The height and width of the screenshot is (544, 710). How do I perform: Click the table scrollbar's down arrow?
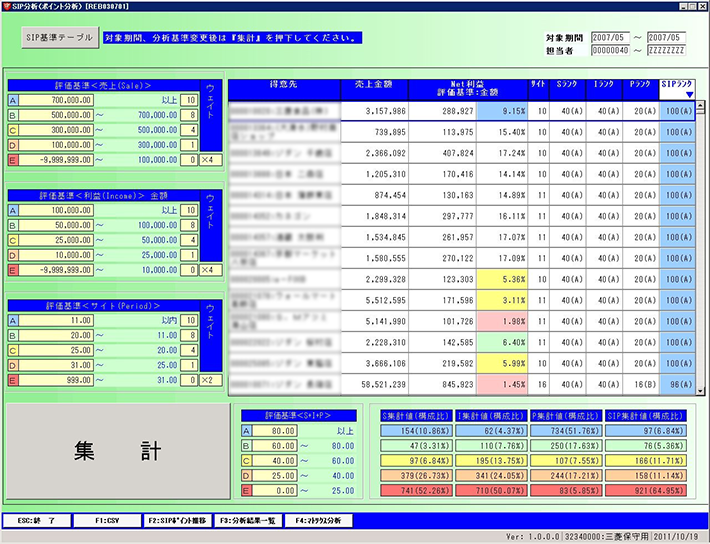[x=702, y=393]
